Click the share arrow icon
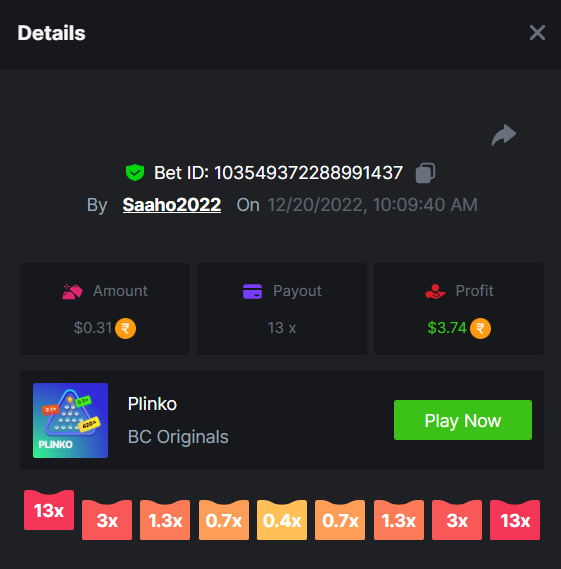 504,135
